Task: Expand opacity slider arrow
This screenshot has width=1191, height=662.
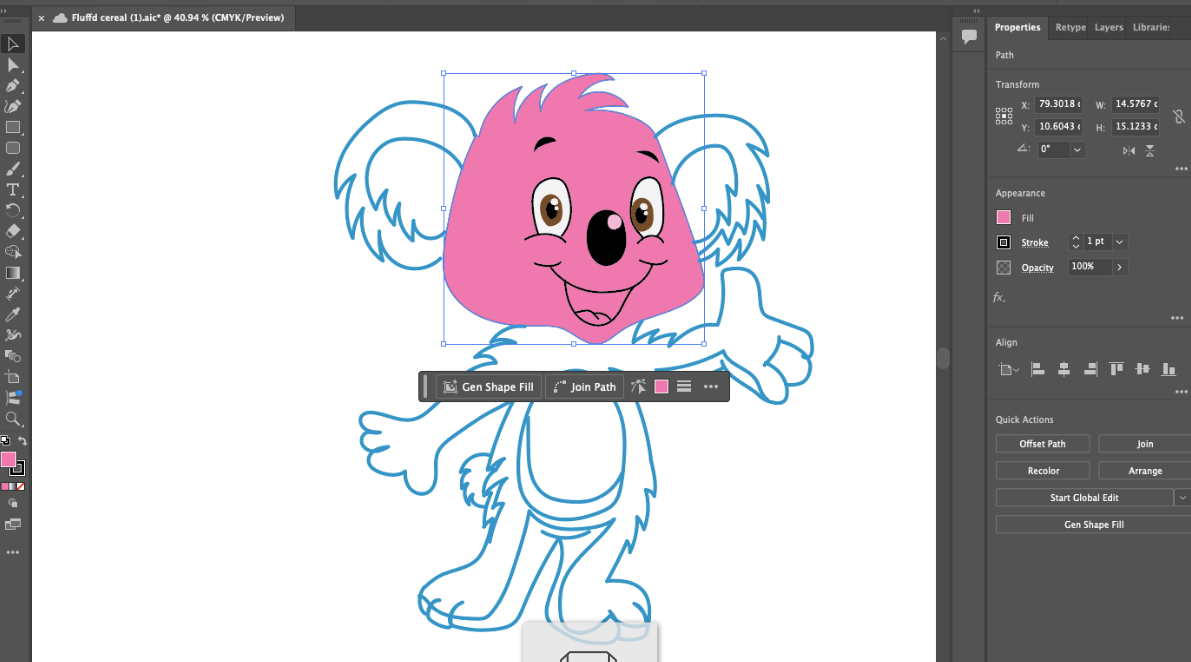Action: (x=1120, y=267)
